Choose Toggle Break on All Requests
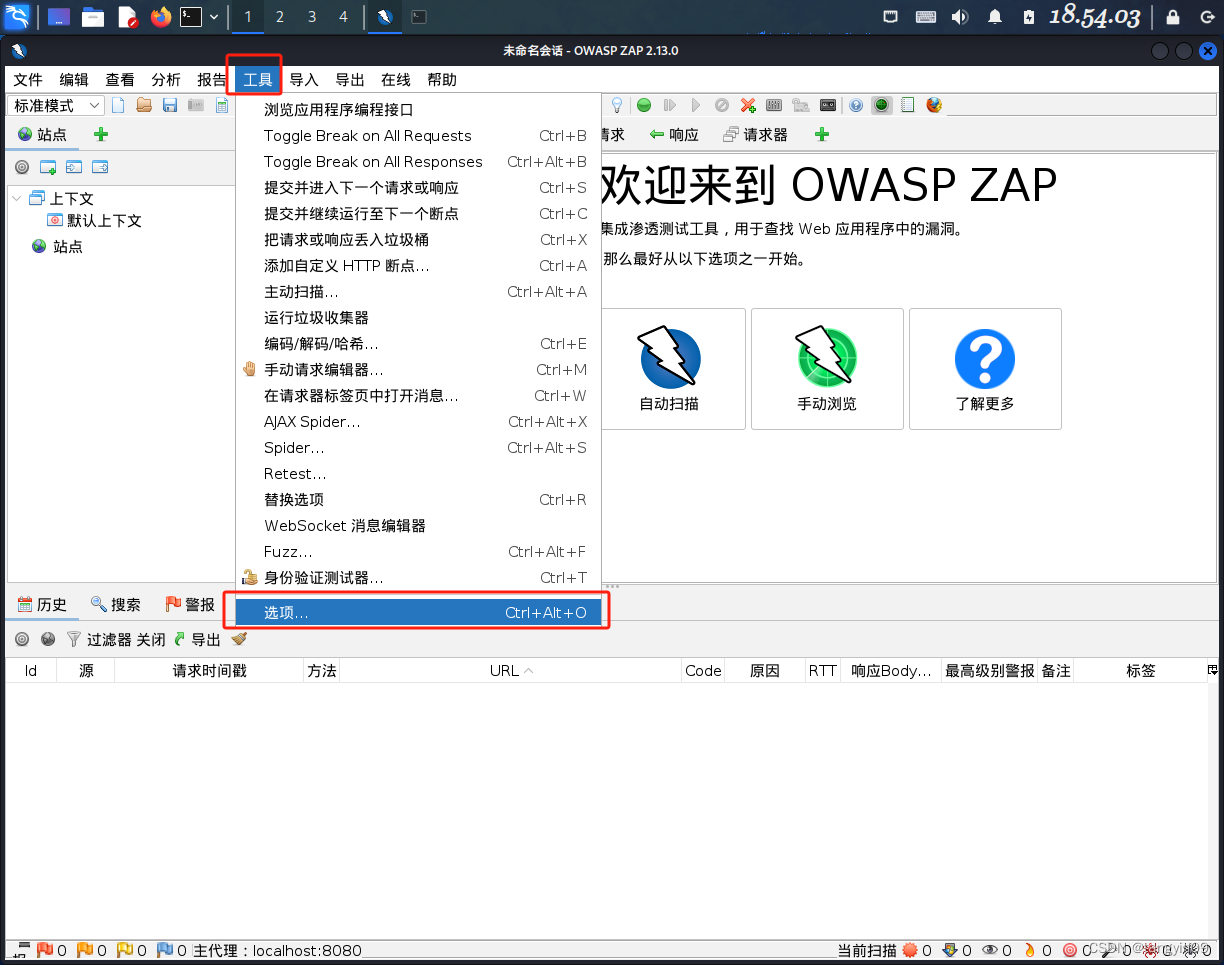This screenshot has height=965, width=1224. point(419,136)
